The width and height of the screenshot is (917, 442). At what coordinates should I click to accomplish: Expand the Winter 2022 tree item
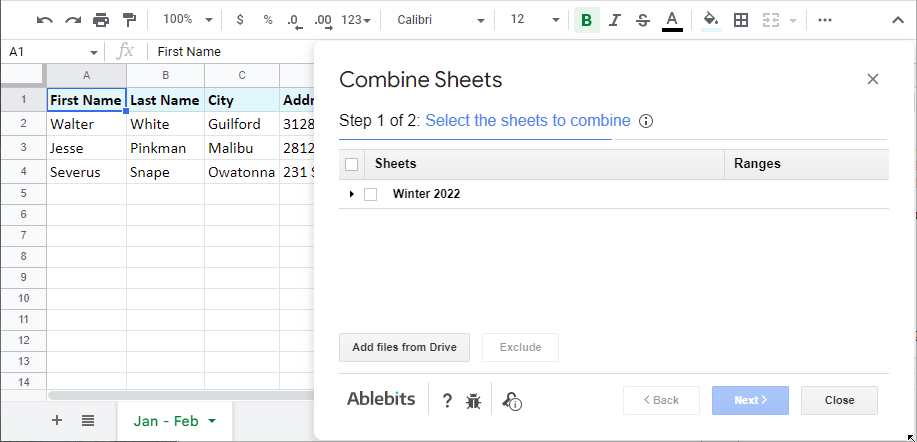(351, 194)
